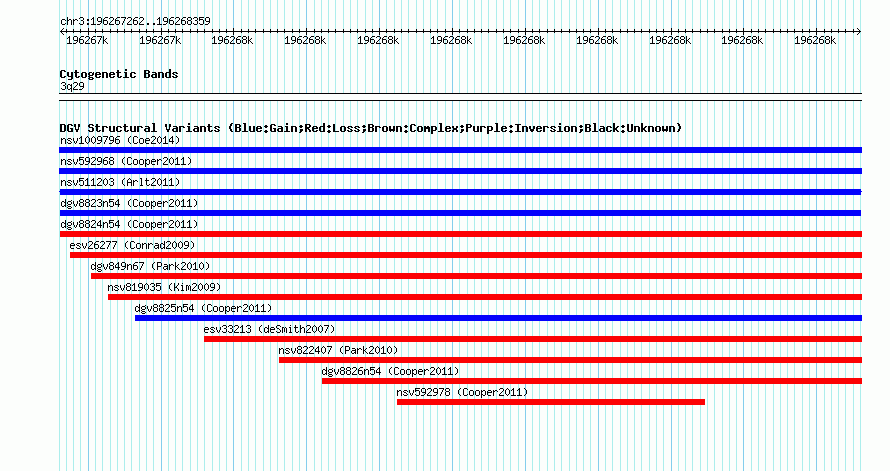
Task: Click nsv592978 (Cooper2011) variant label
Action: coord(462,392)
